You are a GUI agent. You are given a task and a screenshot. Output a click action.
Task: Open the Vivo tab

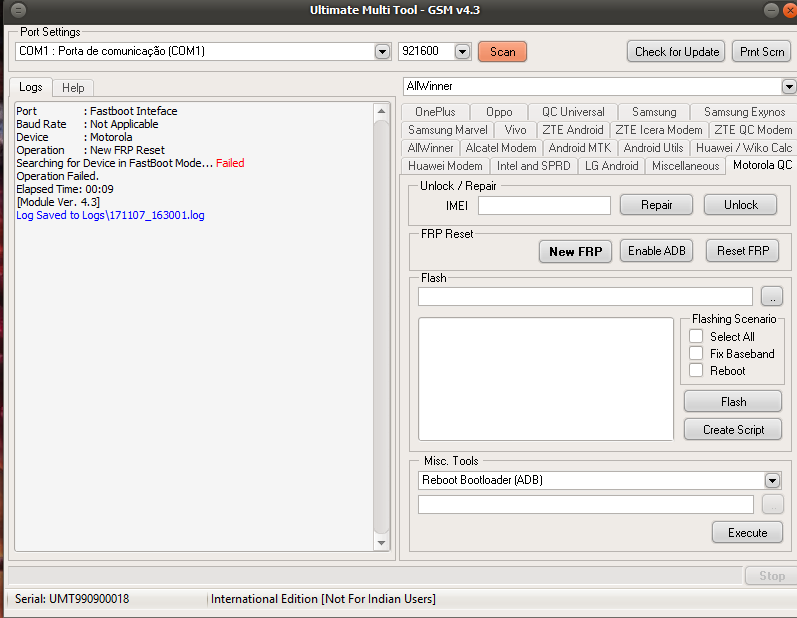click(x=515, y=130)
